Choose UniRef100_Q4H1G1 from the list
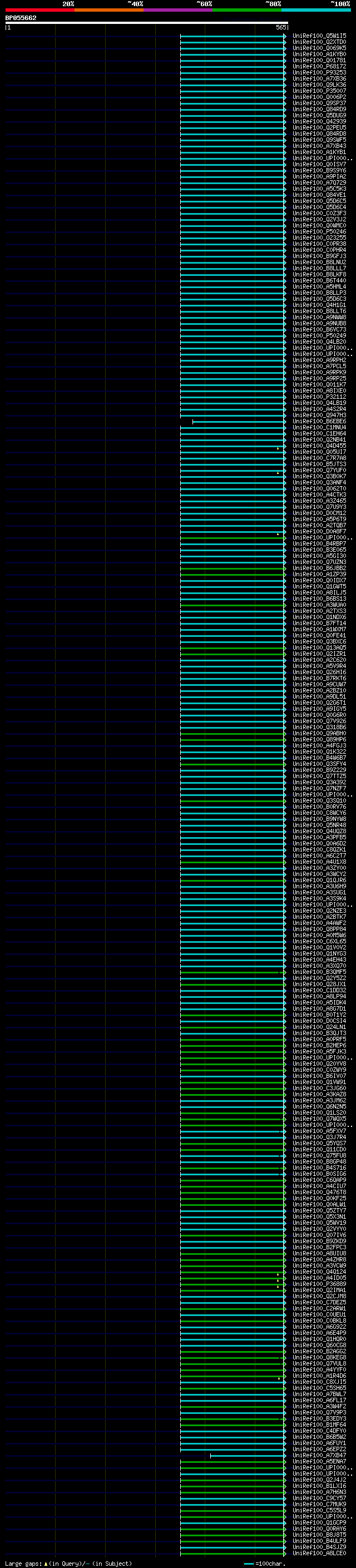356x1568 pixels. pos(319,305)
